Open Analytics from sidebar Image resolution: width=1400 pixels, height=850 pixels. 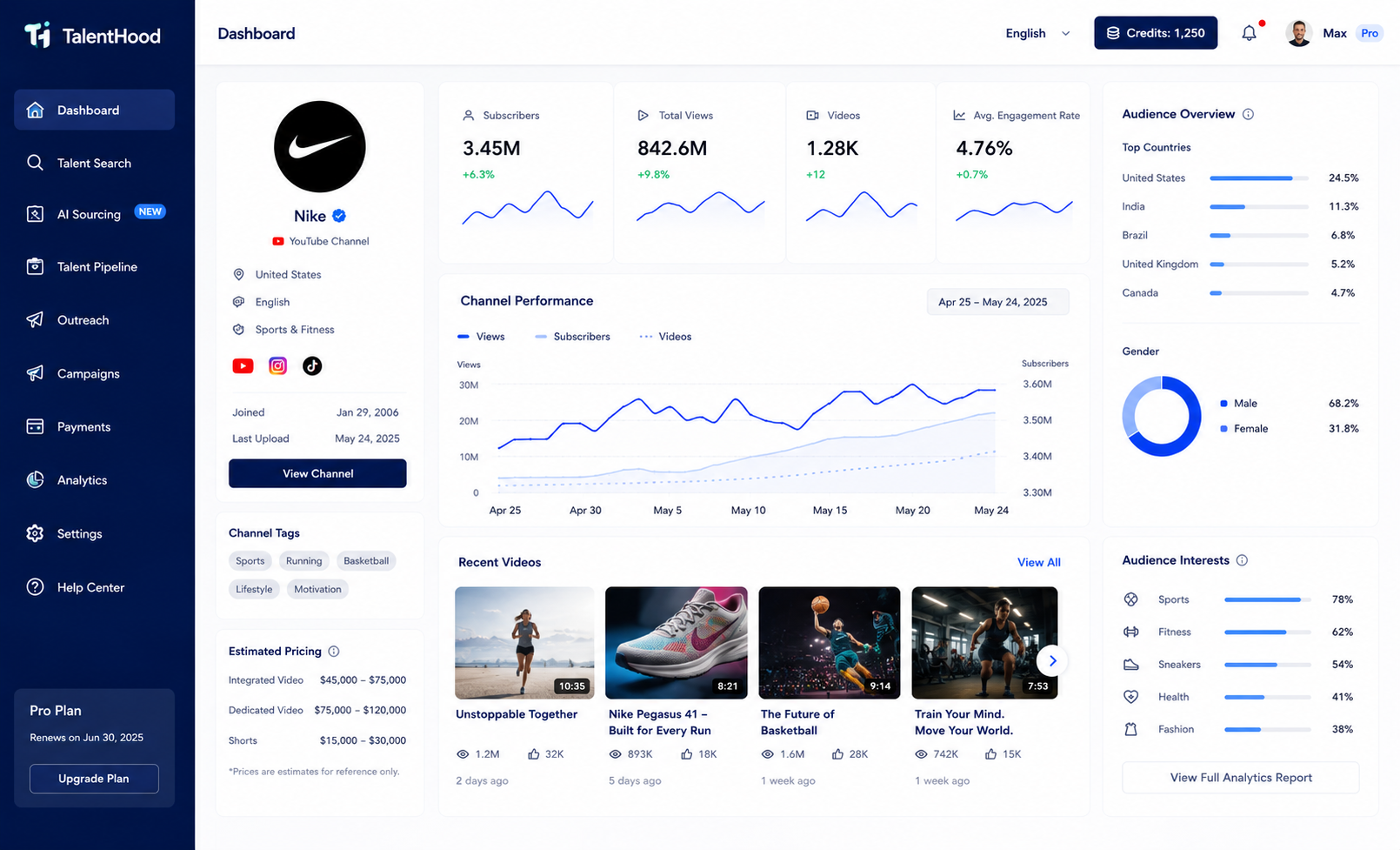tap(94, 479)
